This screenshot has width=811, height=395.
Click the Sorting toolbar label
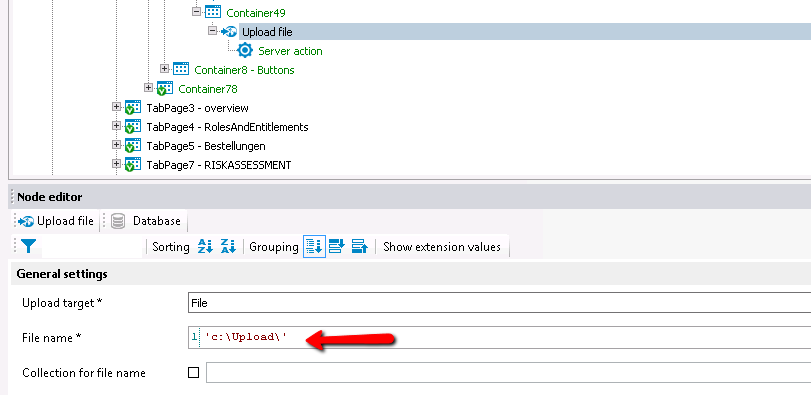tap(171, 247)
